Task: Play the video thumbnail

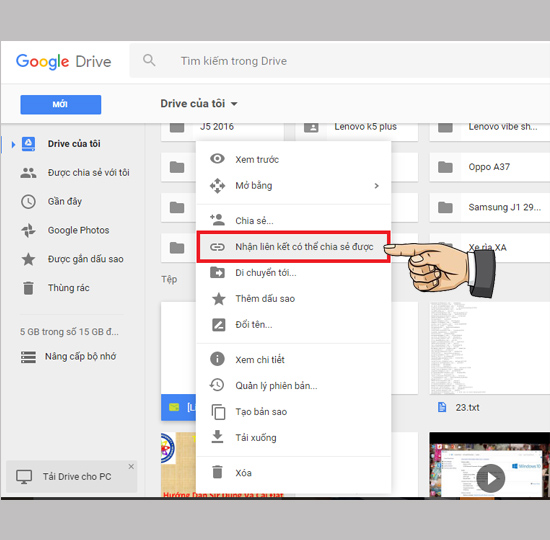Action: 491,478
